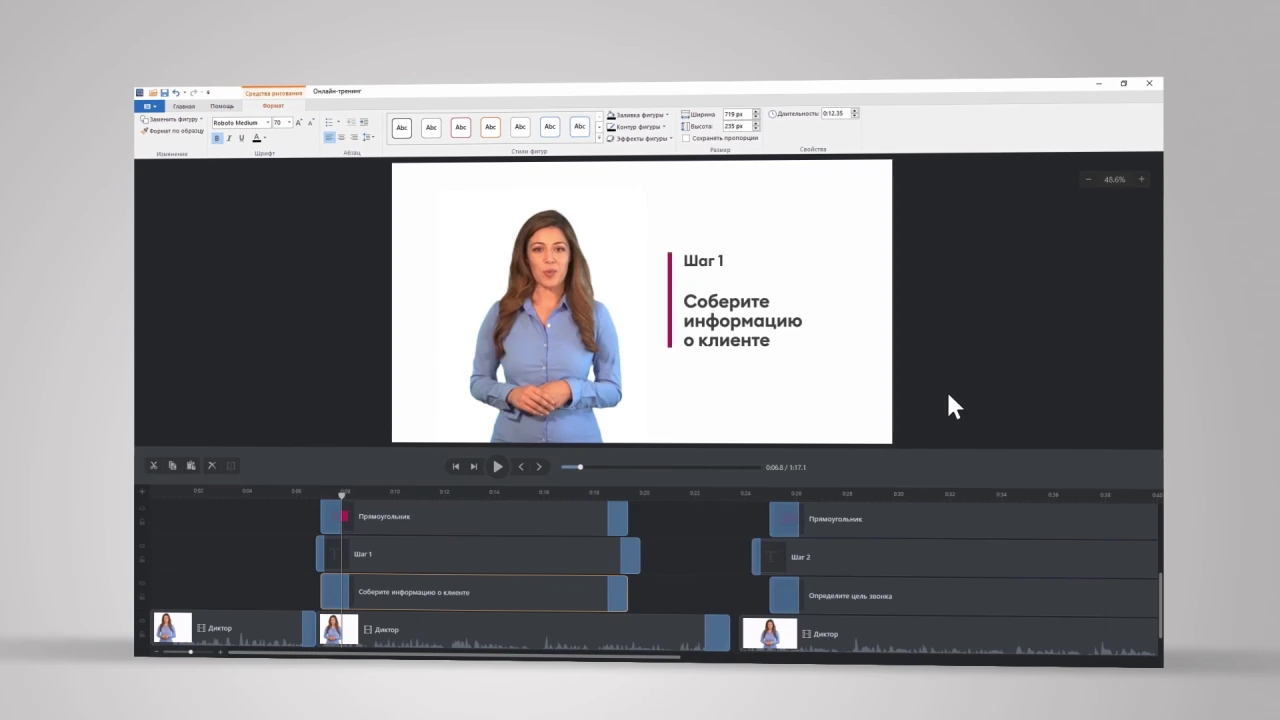Select the orange-bordered Abc shape style
1280x720 pixels.
(490, 127)
